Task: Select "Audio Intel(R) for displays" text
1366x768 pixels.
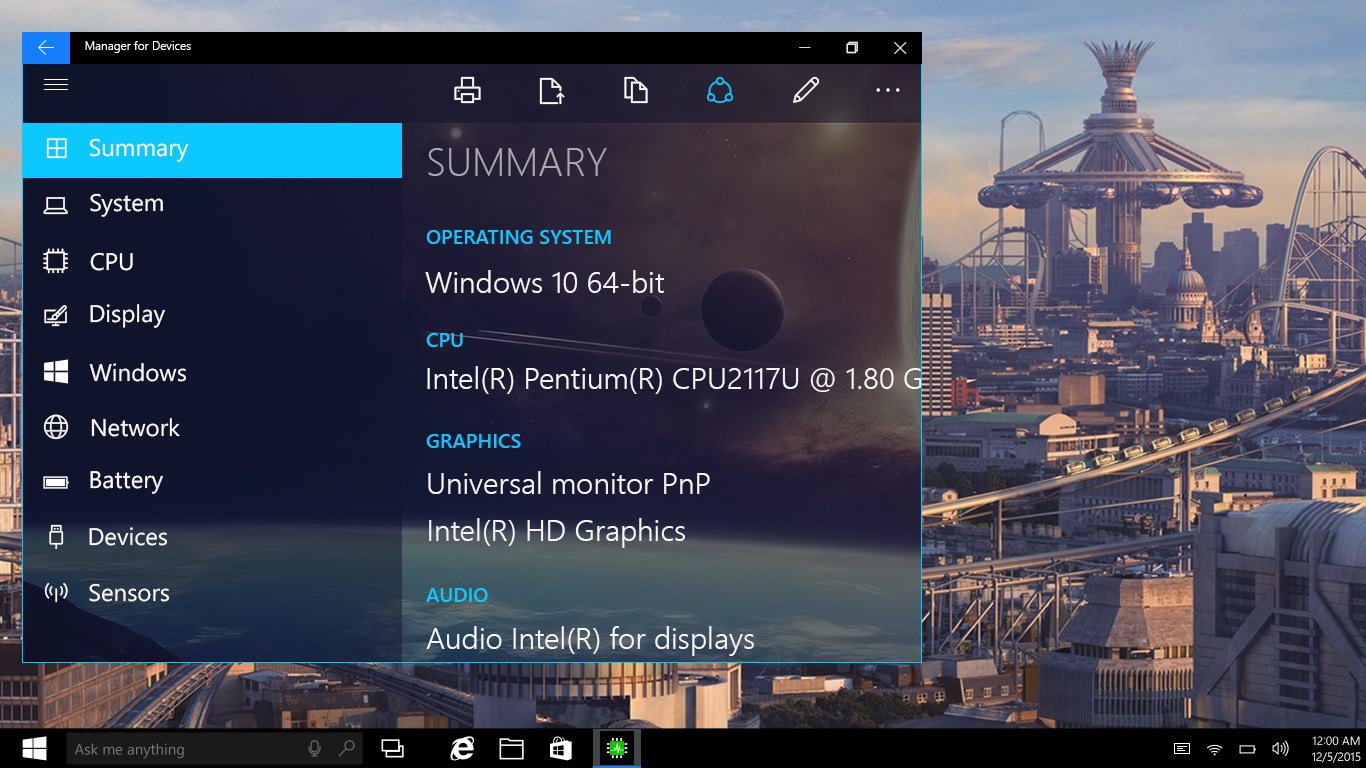Action: [x=590, y=639]
